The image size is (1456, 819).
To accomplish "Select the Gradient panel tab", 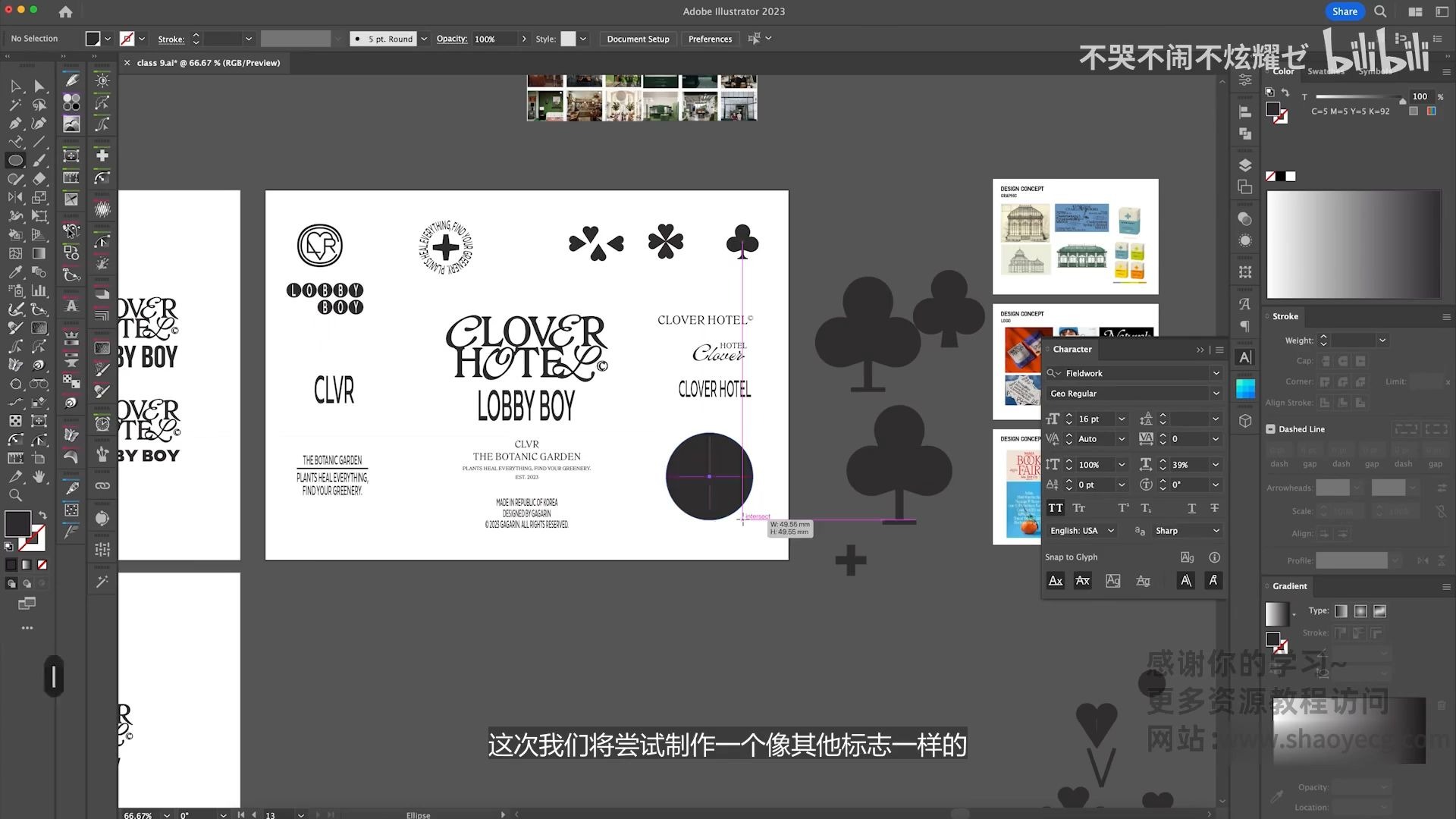I will click(1289, 586).
